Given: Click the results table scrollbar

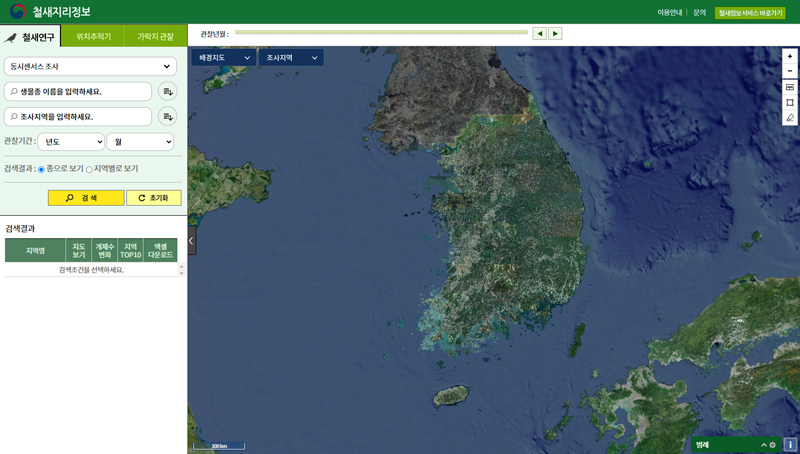Looking at the screenshot, I should click(x=181, y=270).
